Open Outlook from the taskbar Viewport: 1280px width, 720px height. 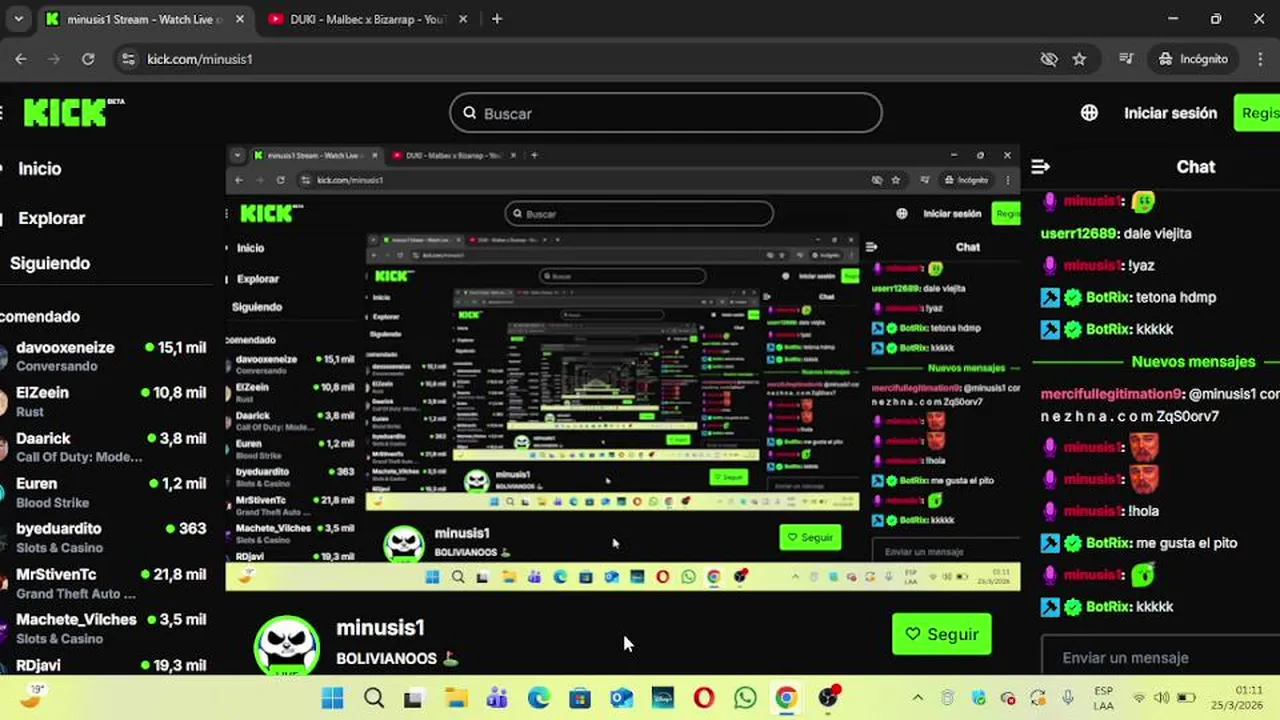[621, 698]
